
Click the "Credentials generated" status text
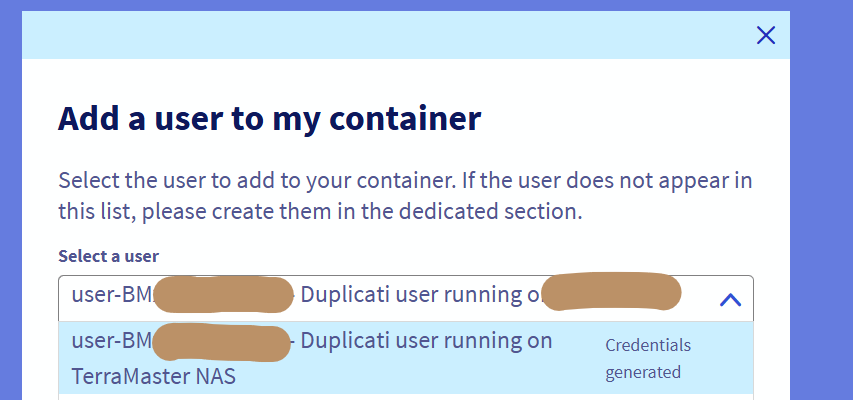click(648, 358)
